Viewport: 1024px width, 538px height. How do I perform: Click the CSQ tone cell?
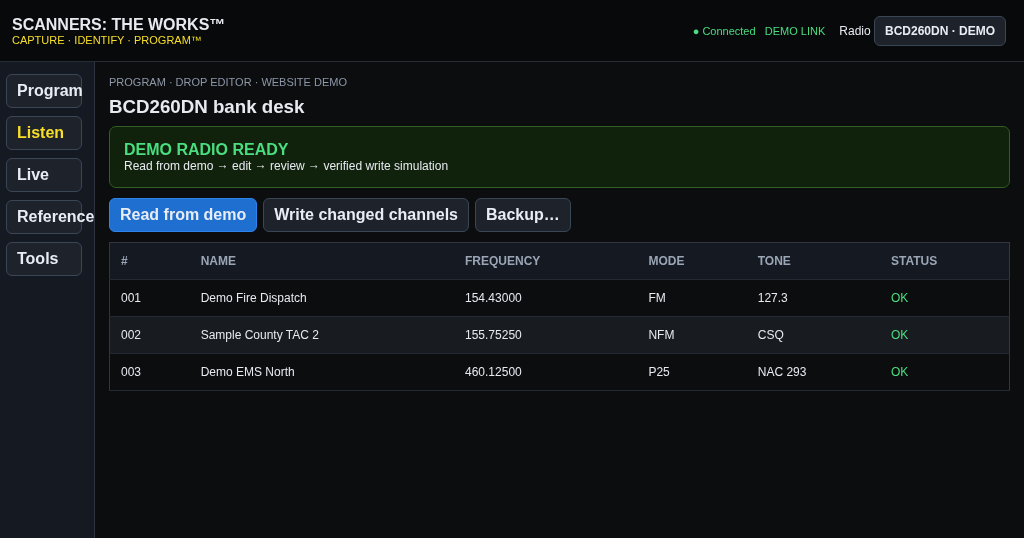[x=771, y=335]
